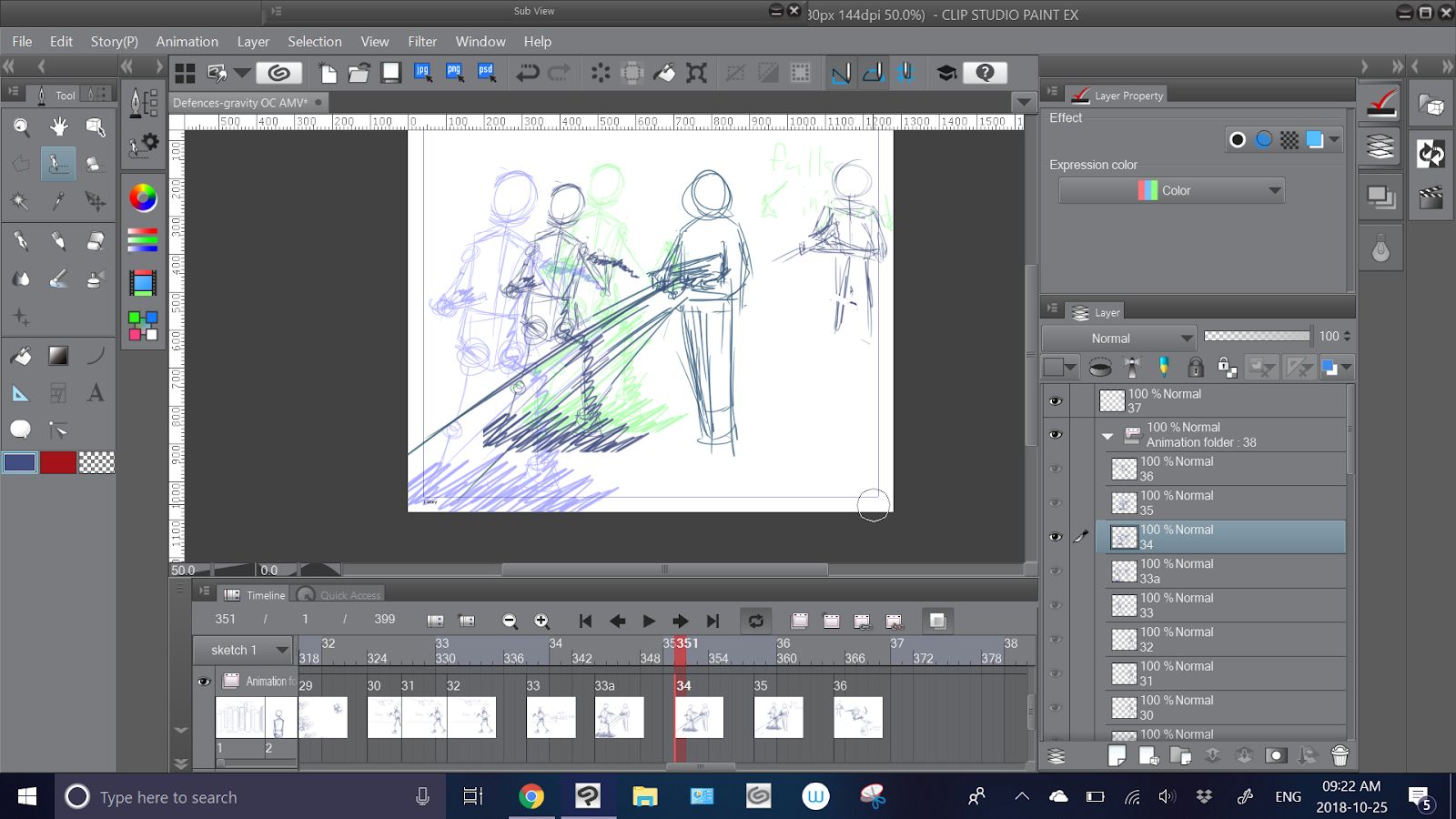This screenshot has width=1456, height=819.
Task: Toggle visibility of the Animation folder layer
Action: click(x=1056, y=435)
